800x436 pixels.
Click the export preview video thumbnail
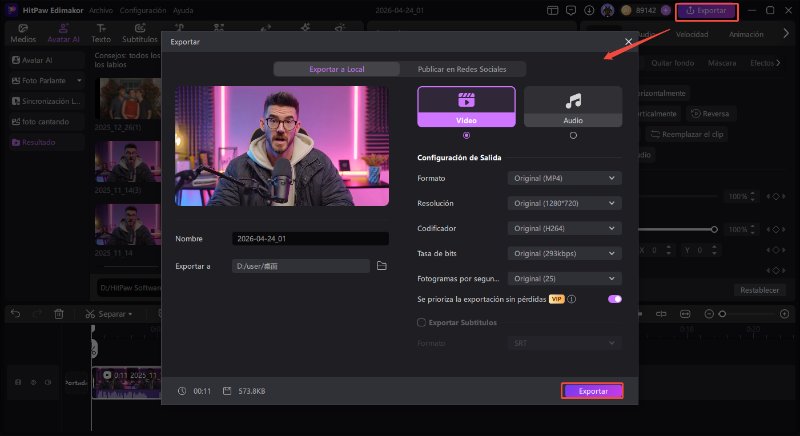(282, 146)
